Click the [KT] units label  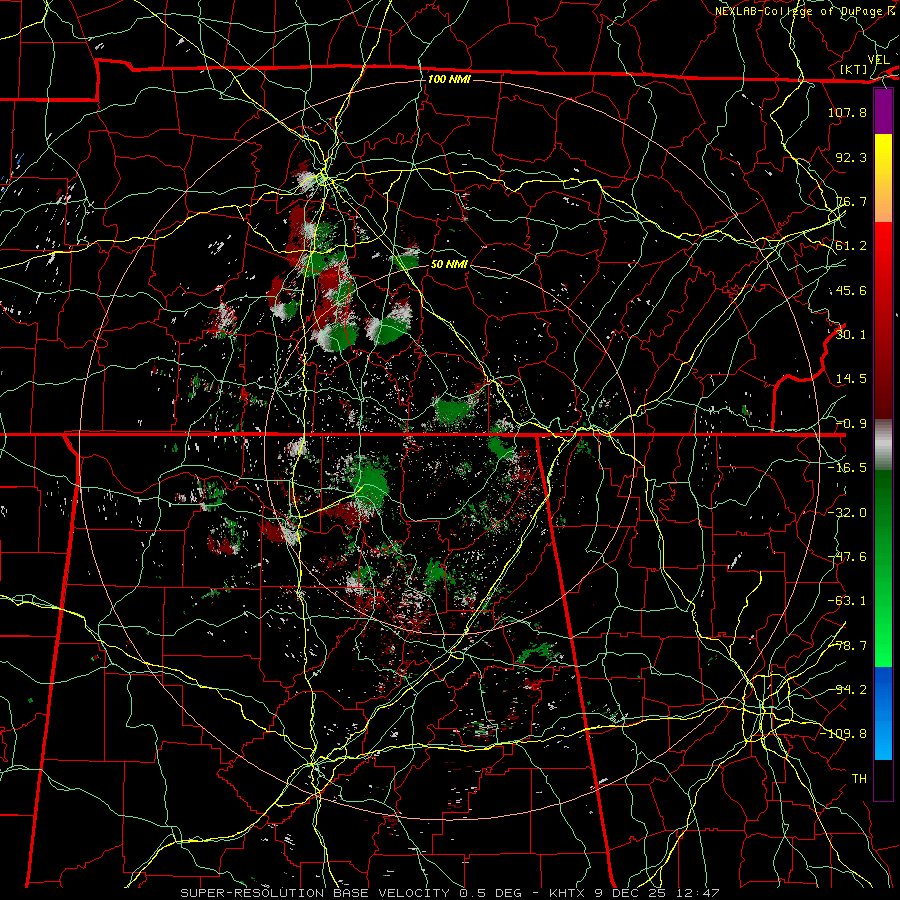[x=854, y=69]
